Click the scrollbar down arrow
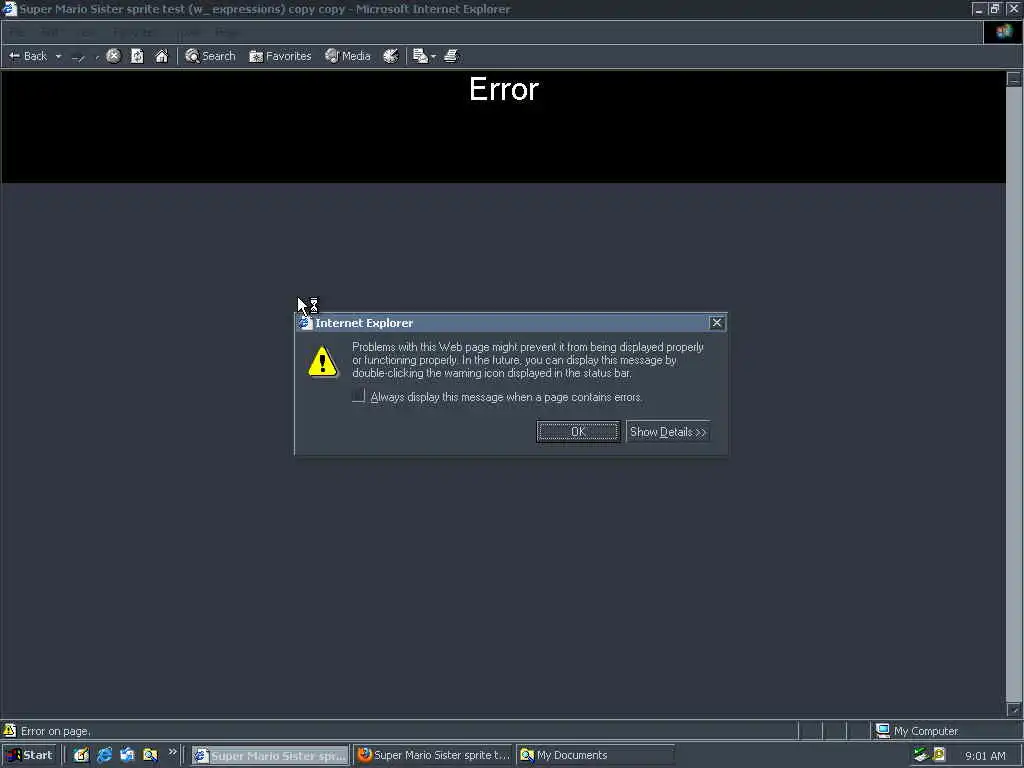Screen dimensions: 1024x768 tap(1014, 709)
